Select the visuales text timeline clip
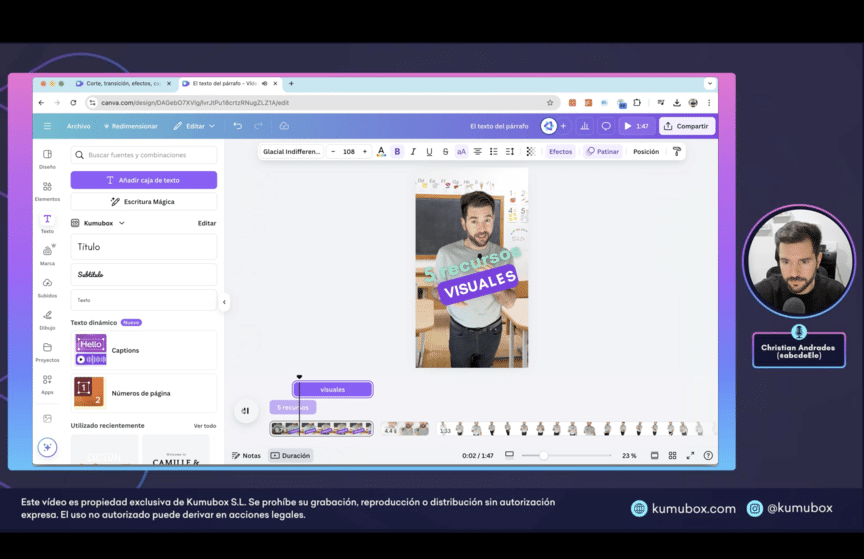 (x=333, y=389)
